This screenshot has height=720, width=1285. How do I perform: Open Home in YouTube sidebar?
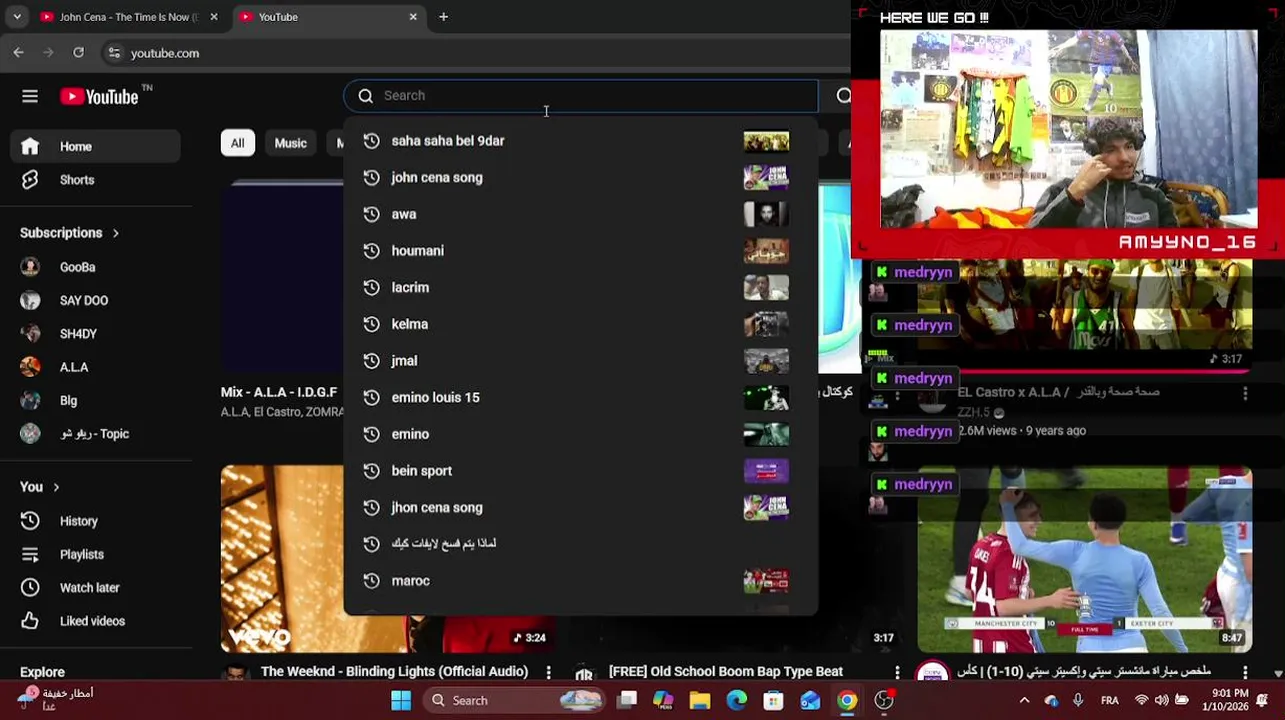tap(96, 146)
